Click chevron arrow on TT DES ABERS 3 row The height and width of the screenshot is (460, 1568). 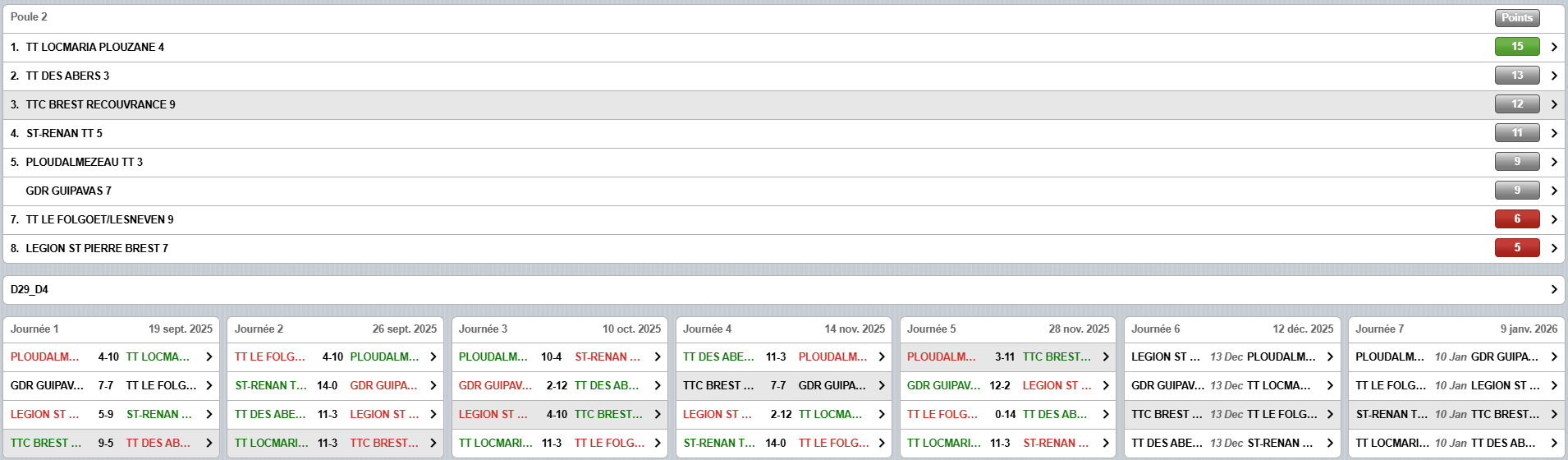click(1553, 76)
